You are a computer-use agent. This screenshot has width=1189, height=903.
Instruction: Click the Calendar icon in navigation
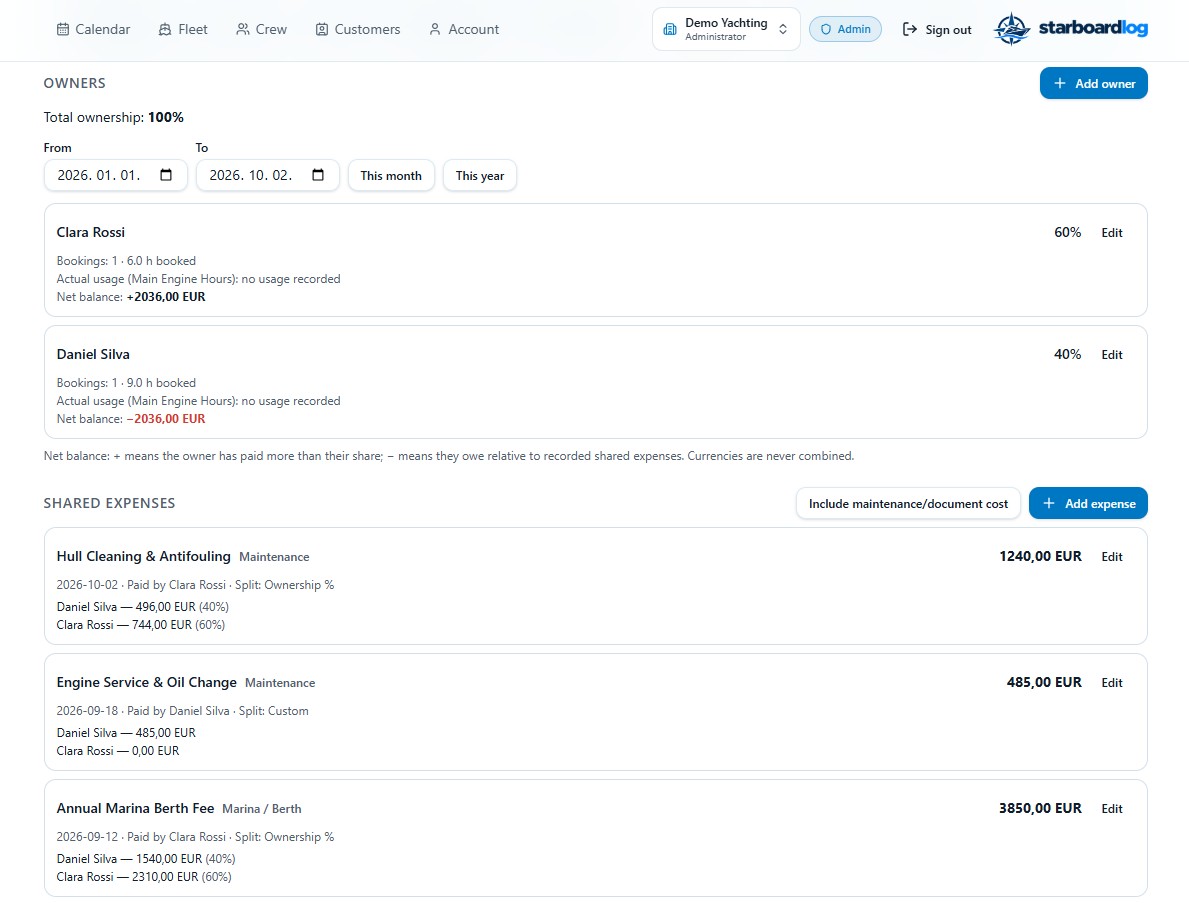click(x=63, y=30)
